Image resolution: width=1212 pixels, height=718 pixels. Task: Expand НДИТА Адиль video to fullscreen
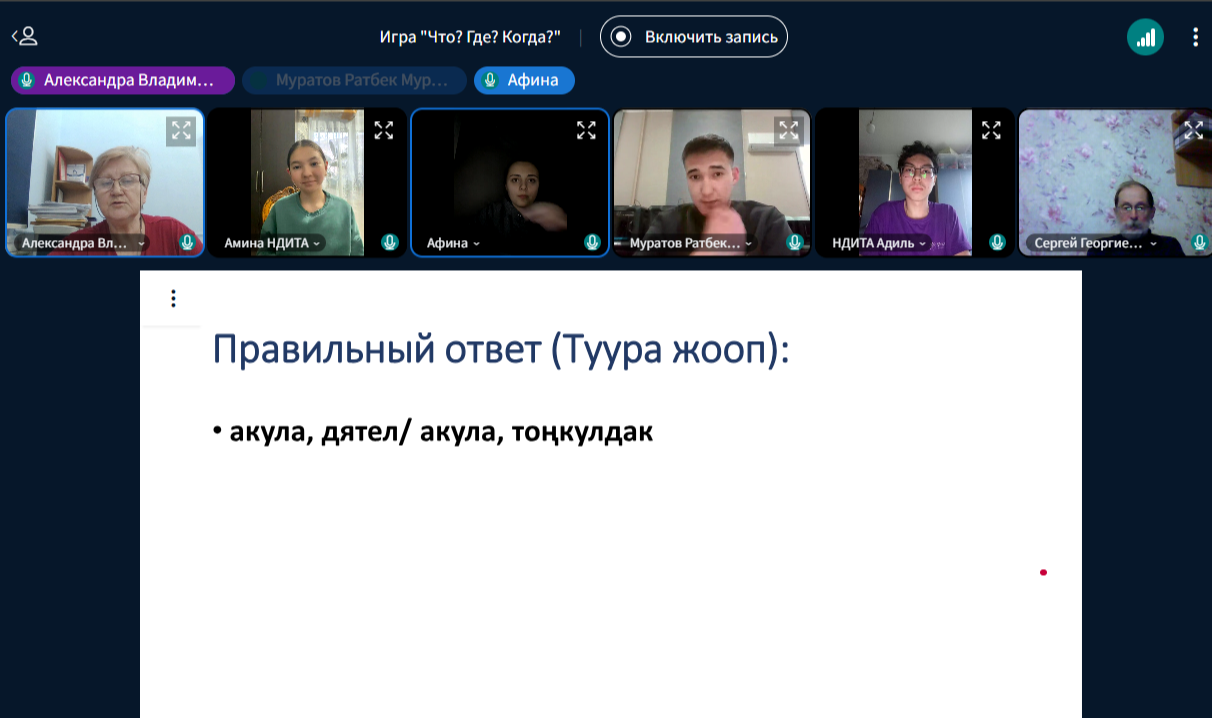pos(991,130)
